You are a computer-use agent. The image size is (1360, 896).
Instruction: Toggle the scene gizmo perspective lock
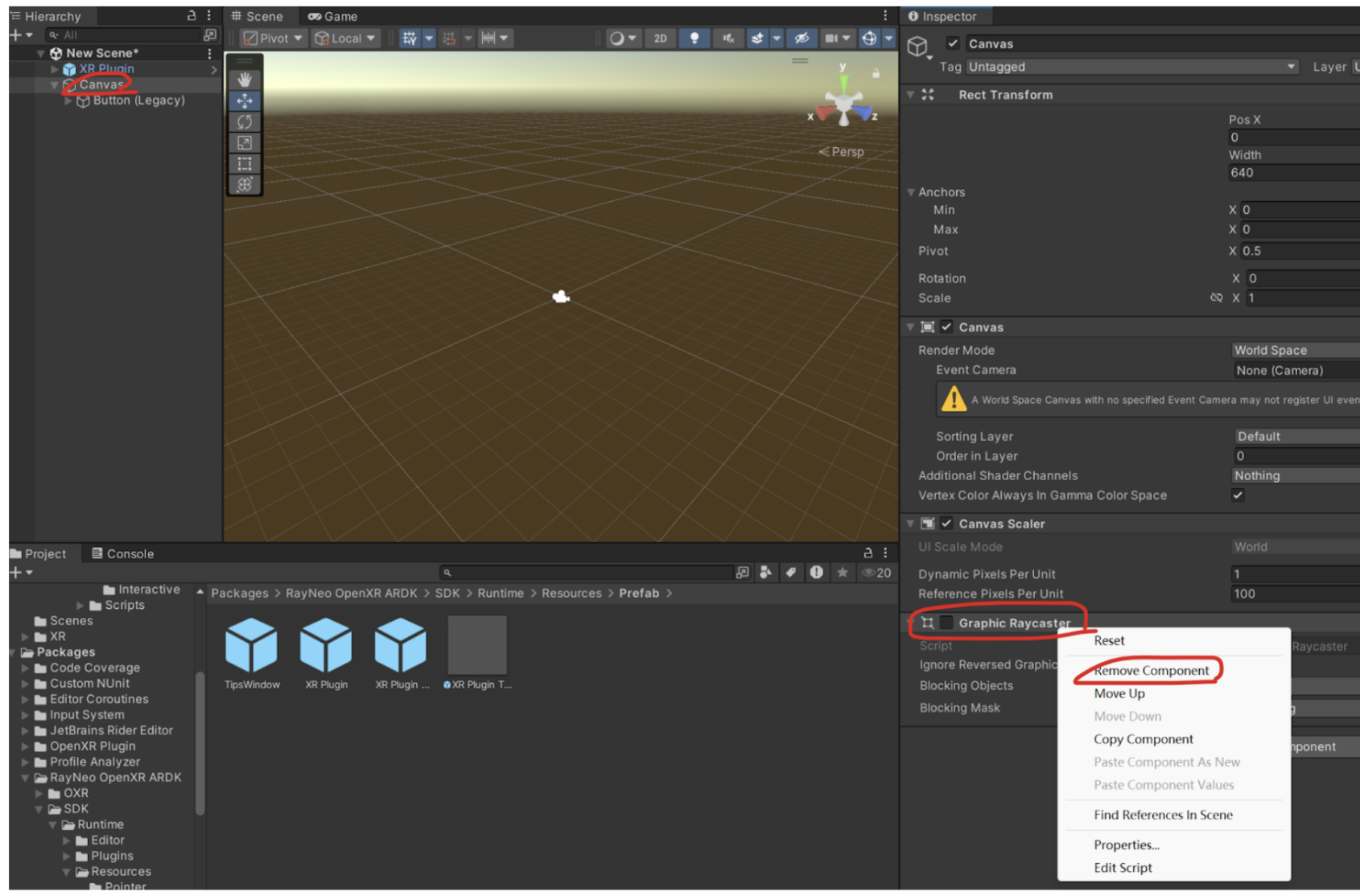click(x=876, y=73)
